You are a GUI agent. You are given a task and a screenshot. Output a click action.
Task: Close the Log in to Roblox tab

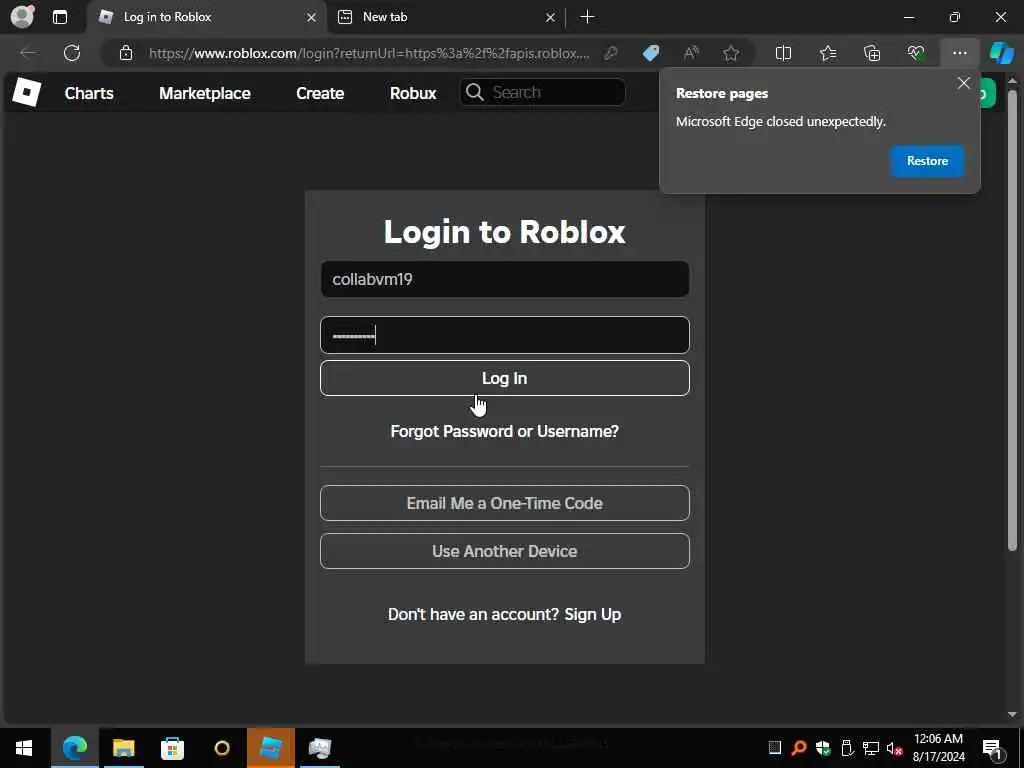[312, 18]
